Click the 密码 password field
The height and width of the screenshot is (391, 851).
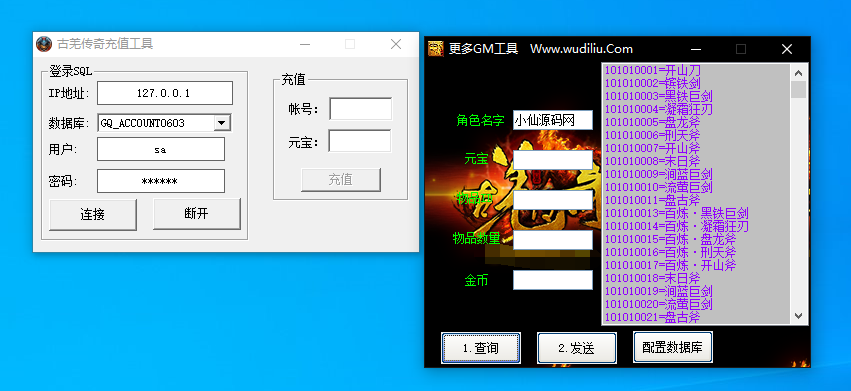(161, 181)
